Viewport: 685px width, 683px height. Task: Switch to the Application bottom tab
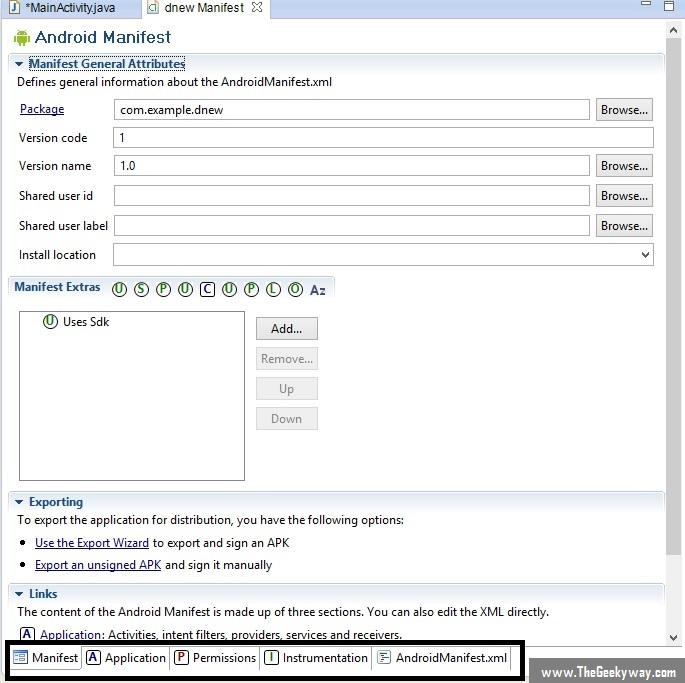(x=126, y=658)
